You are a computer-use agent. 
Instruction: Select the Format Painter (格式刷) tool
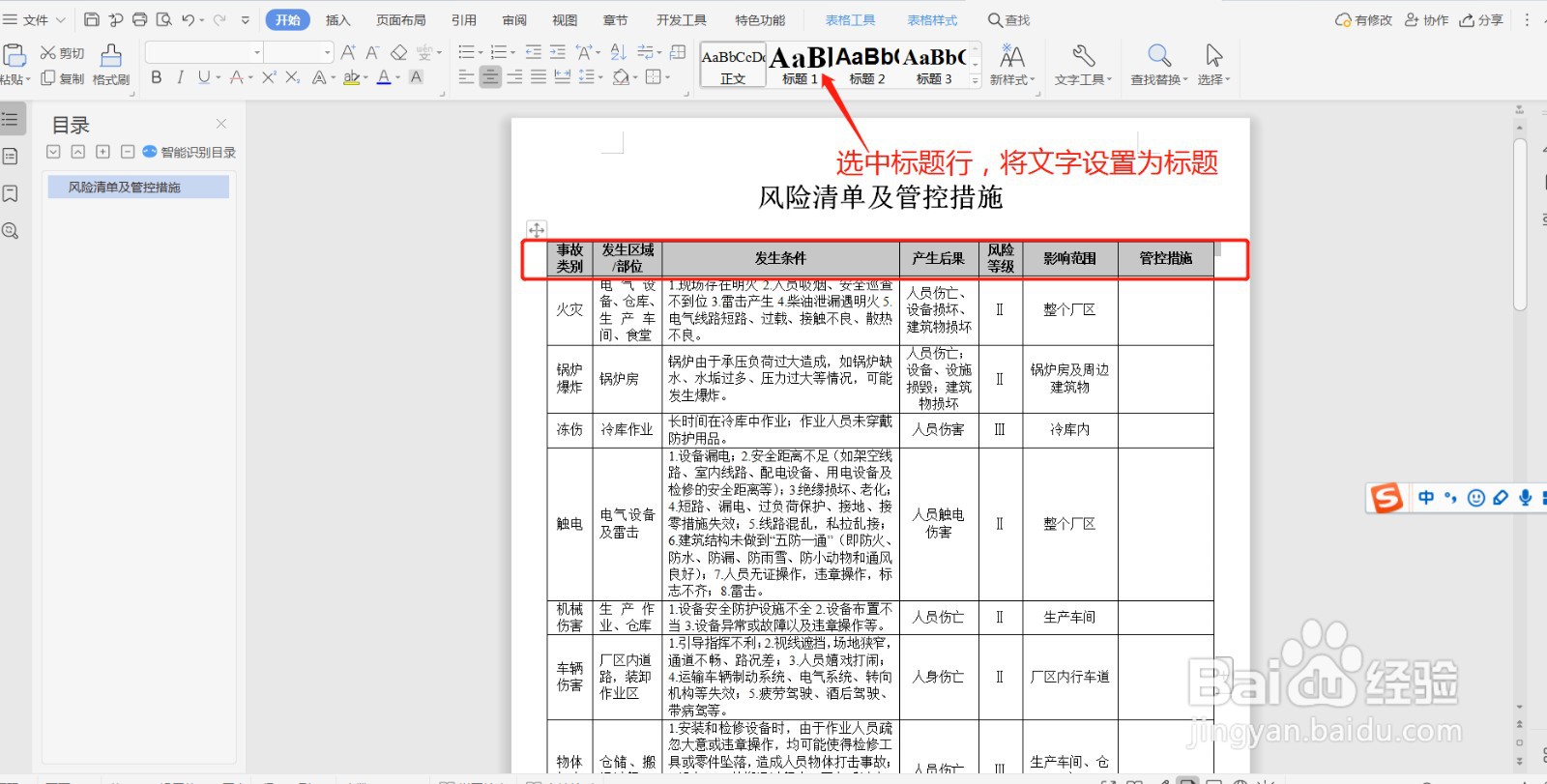[x=111, y=65]
